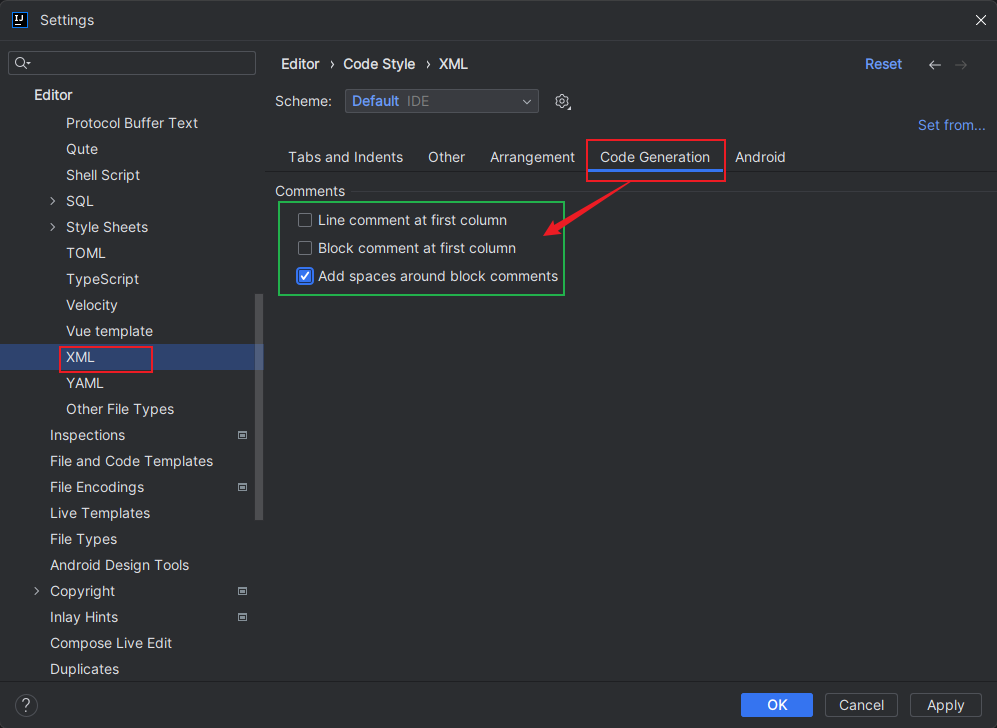The height and width of the screenshot is (728, 997).
Task: Uncheck Add spaces around block comments
Action: point(305,277)
